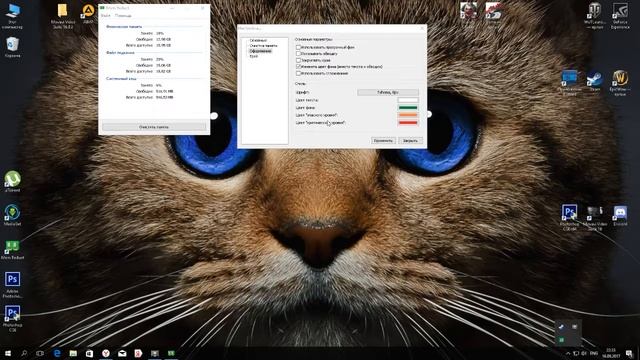Select the Adobe Photoshop desktop shortcut
This screenshot has height=360, width=640.
(x=12, y=284)
